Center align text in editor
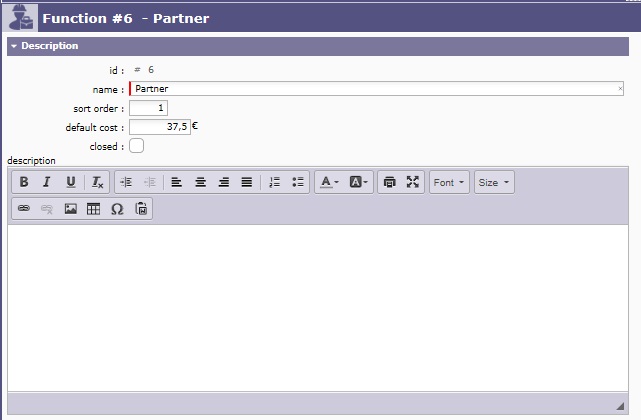 (x=200, y=182)
